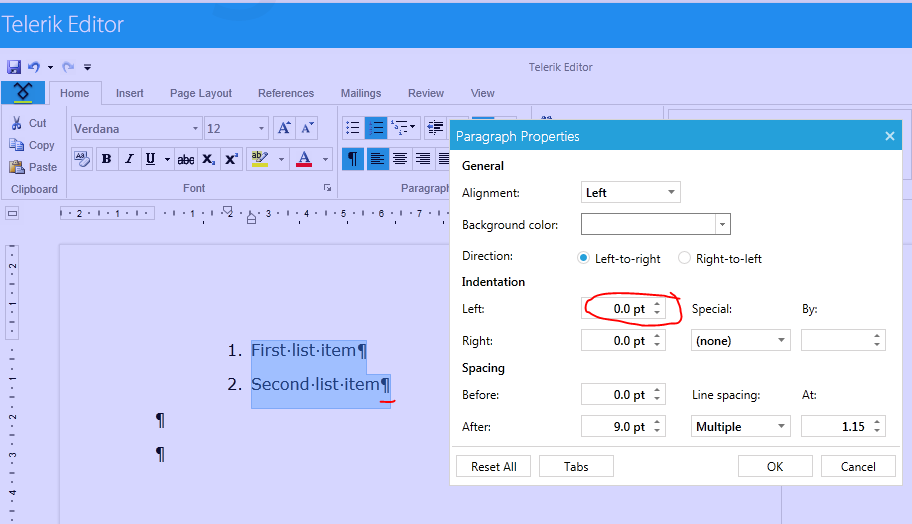
Task: Toggle strikethrough formatting
Action: coord(186,159)
